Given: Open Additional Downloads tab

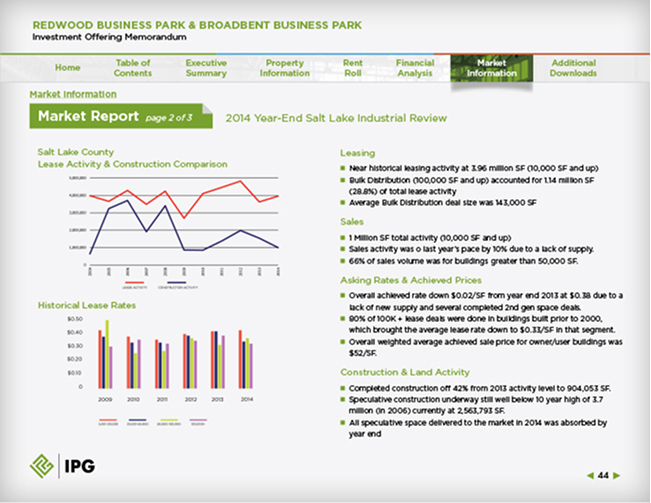Looking at the screenshot, I should [x=573, y=68].
